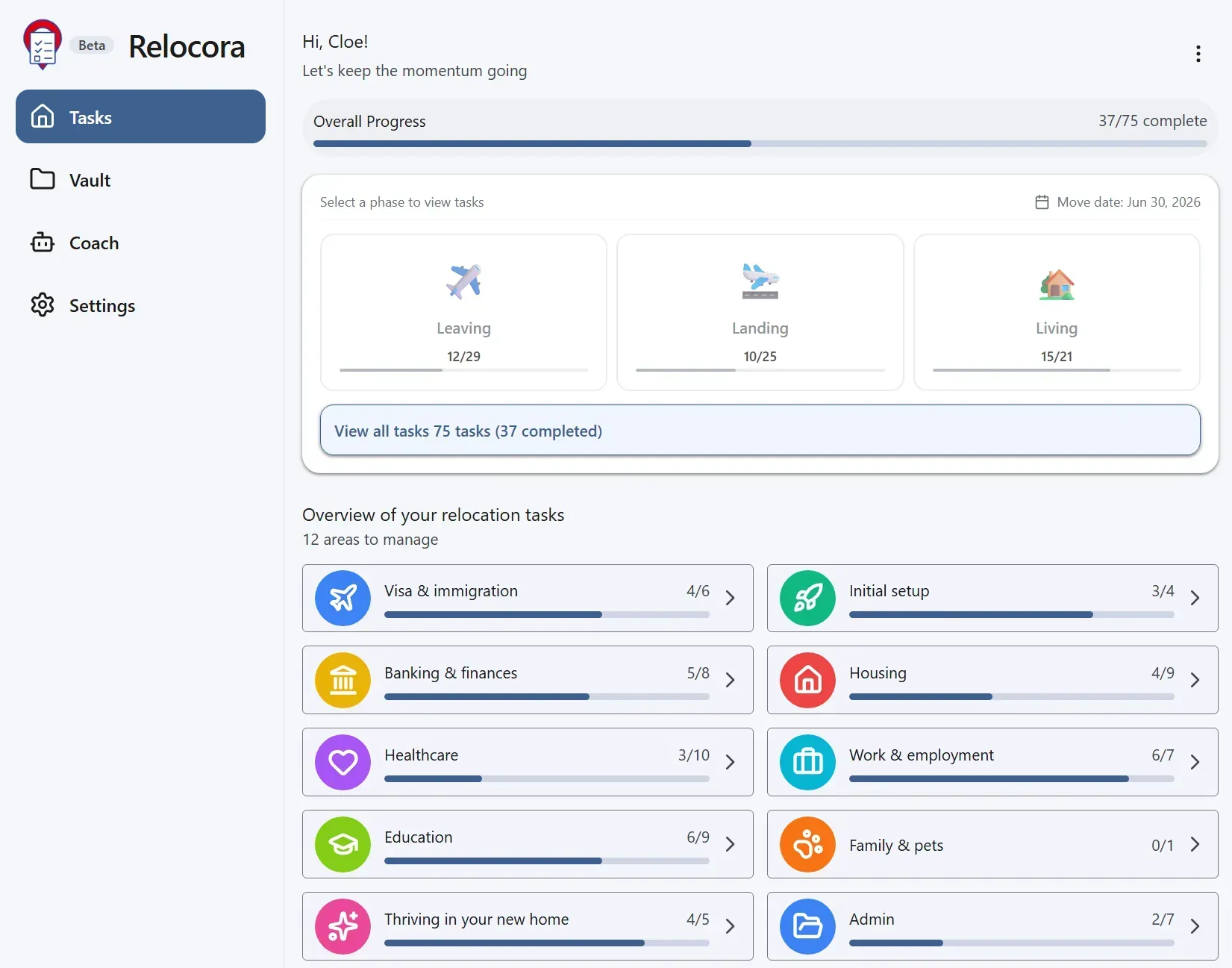Click the Education graduation cap icon
Viewport: 1232px width, 968px height.
pyautogui.click(x=343, y=844)
